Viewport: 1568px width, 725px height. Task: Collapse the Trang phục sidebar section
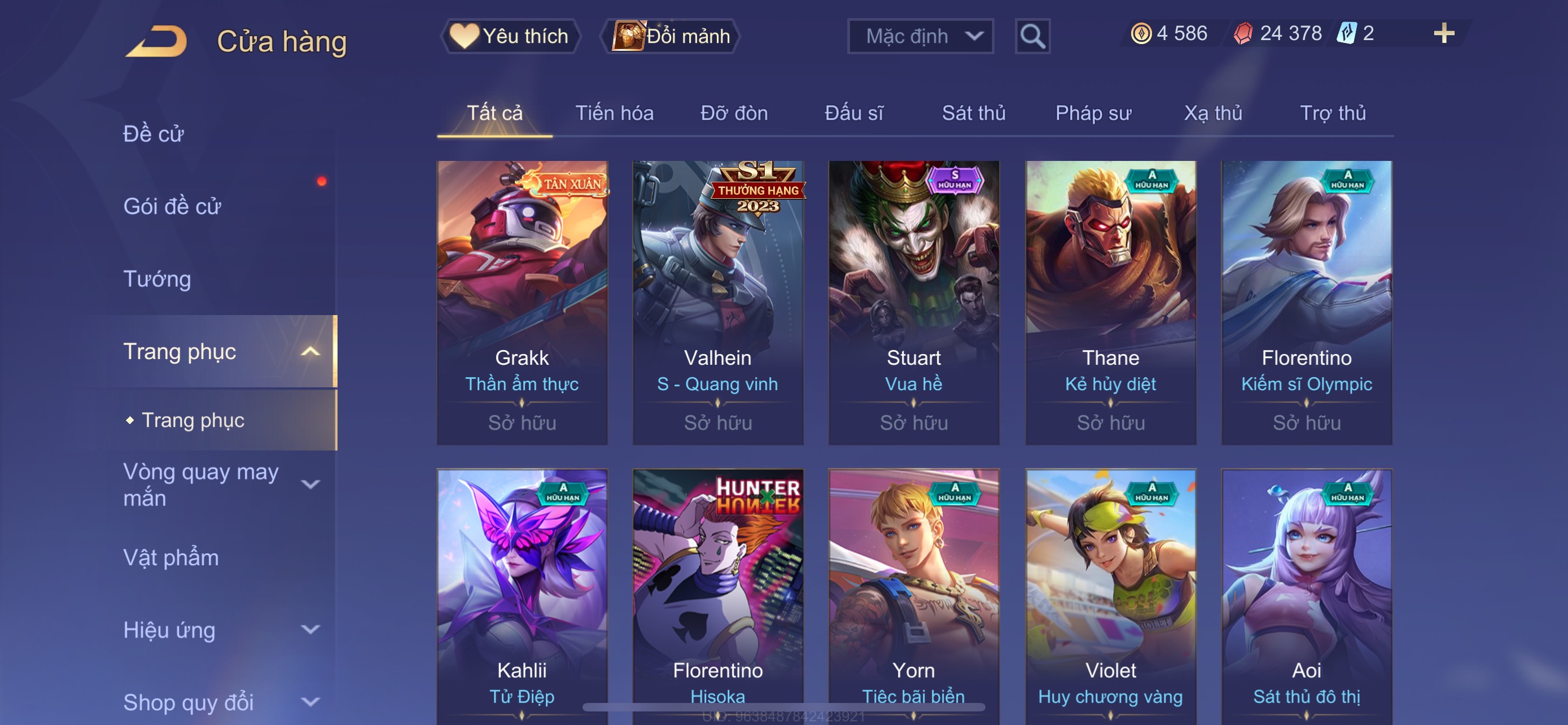point(310,351)
